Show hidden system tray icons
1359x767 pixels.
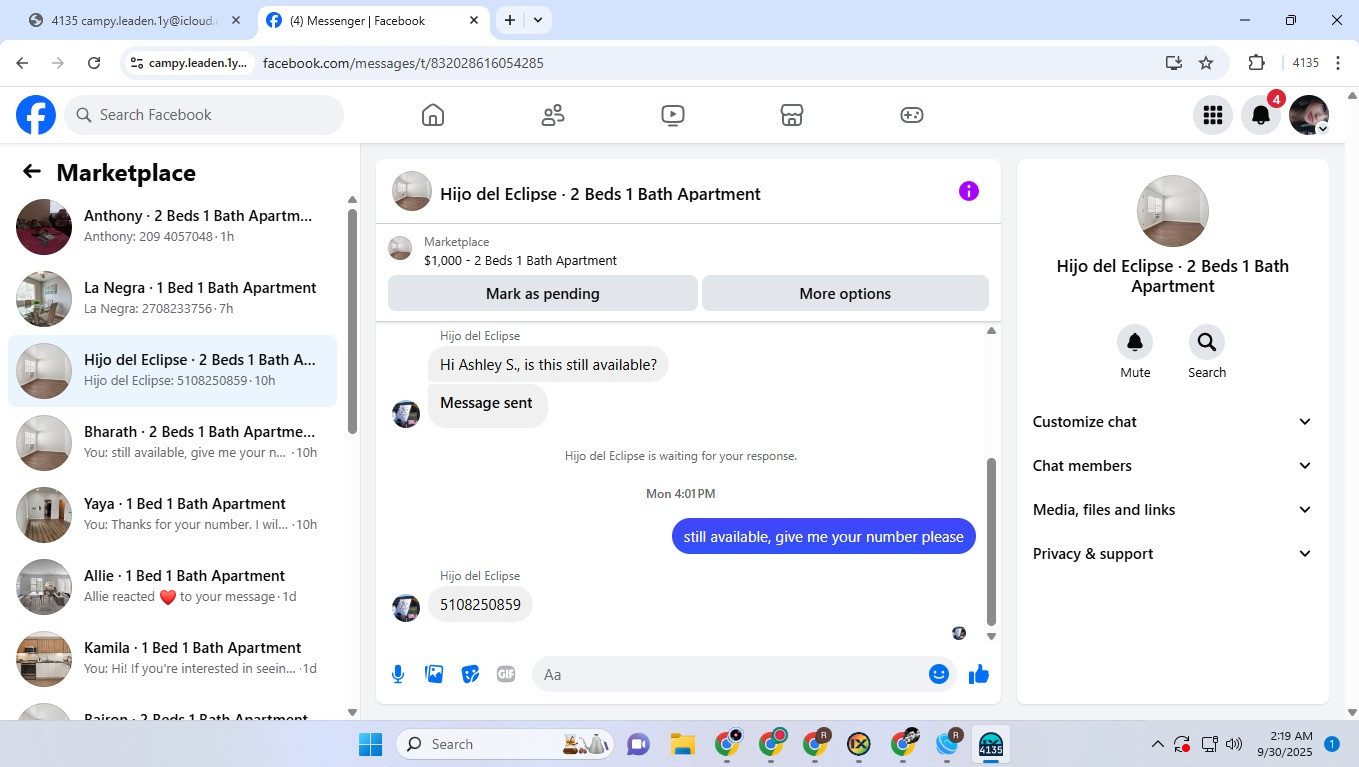[1158, 744]
